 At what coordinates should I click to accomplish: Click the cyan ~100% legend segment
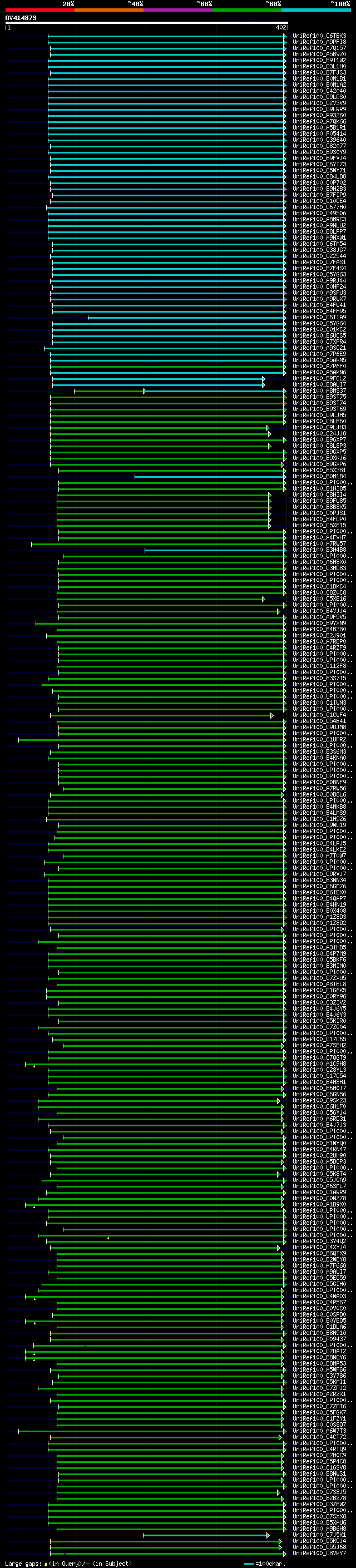pyautogui.click(x=316, y=10)
